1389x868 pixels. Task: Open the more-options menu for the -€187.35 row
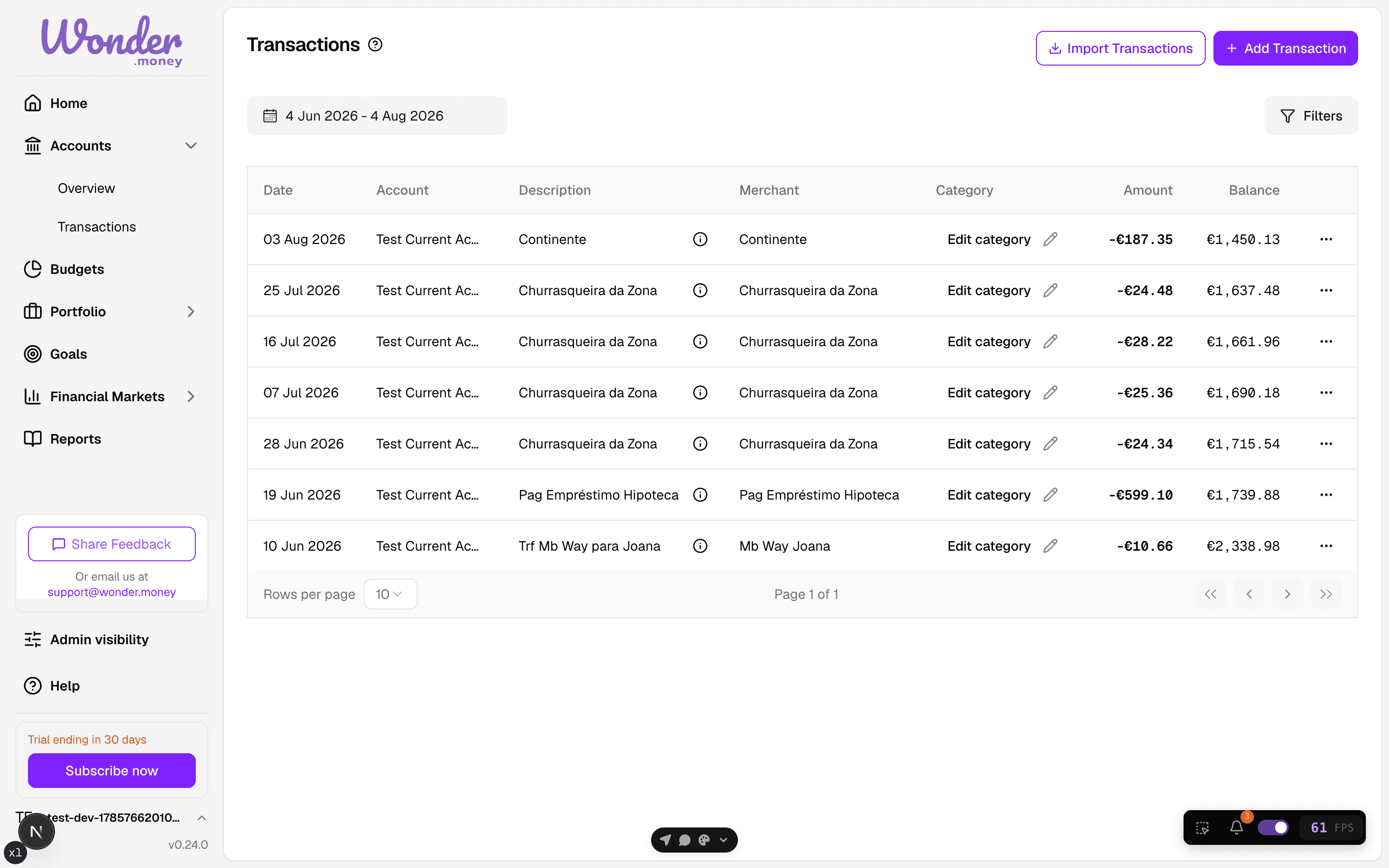pos(1326,239)
